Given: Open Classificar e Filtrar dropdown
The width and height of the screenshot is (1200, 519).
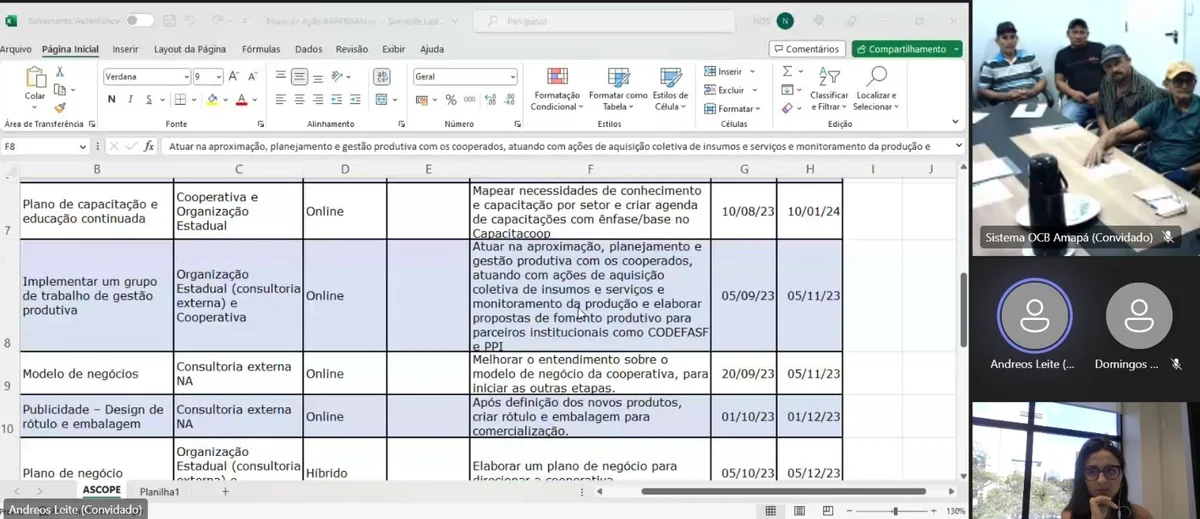Looking at the screenshot, I should (829, 89).
